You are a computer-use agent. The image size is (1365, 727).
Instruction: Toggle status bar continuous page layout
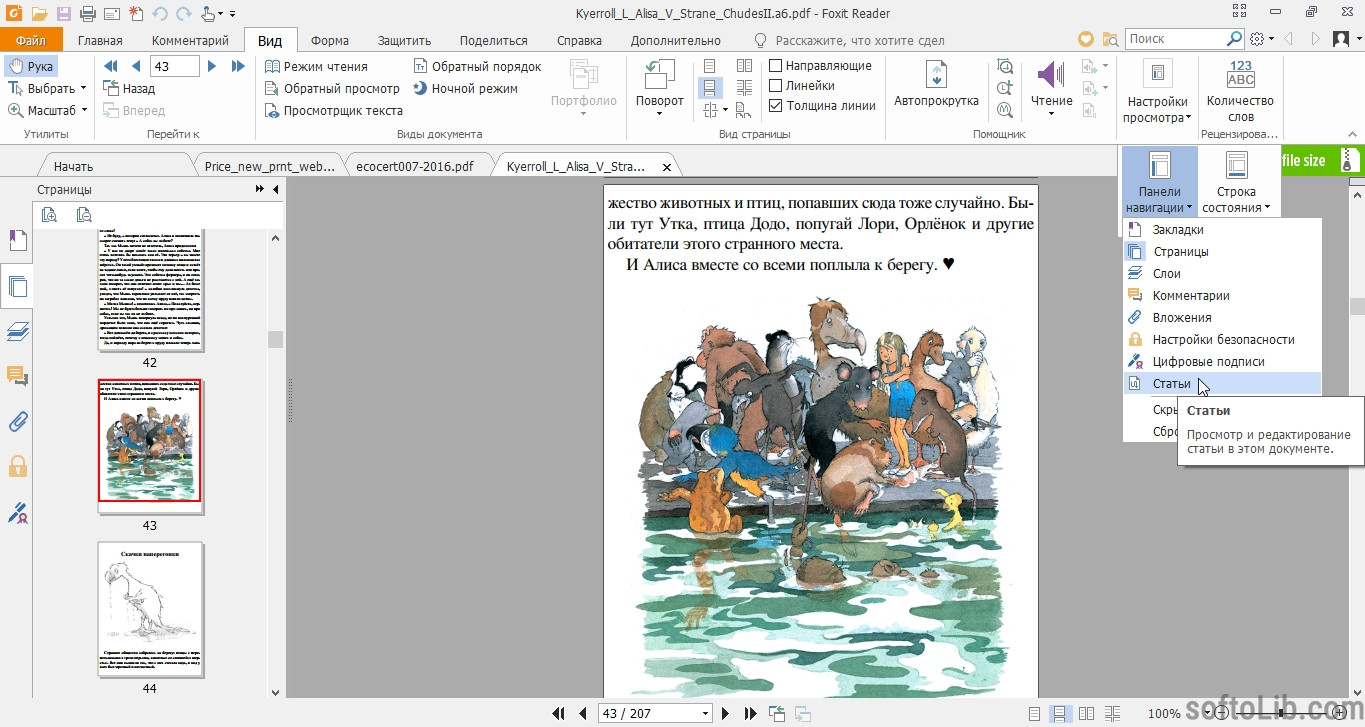click(1060, 713)
